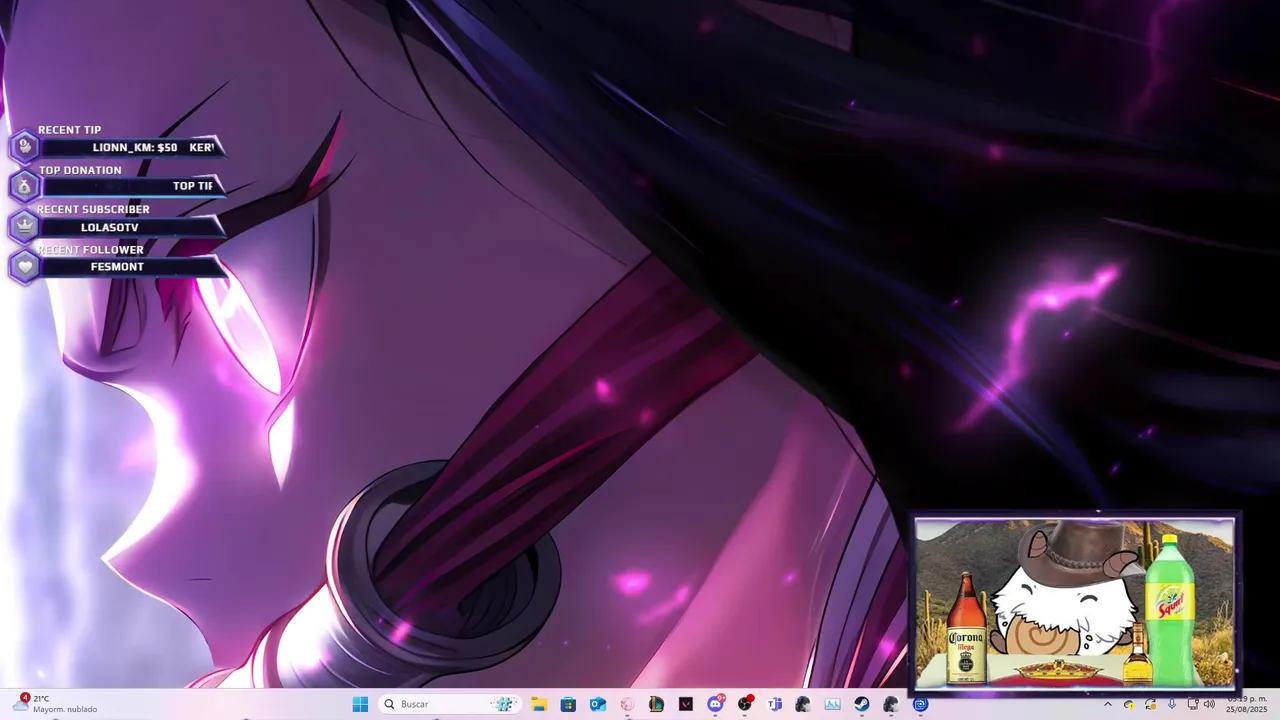1280x720 pixels.
Task: Click the Recent Tip piggy bank icon
Action: point(24,147)
